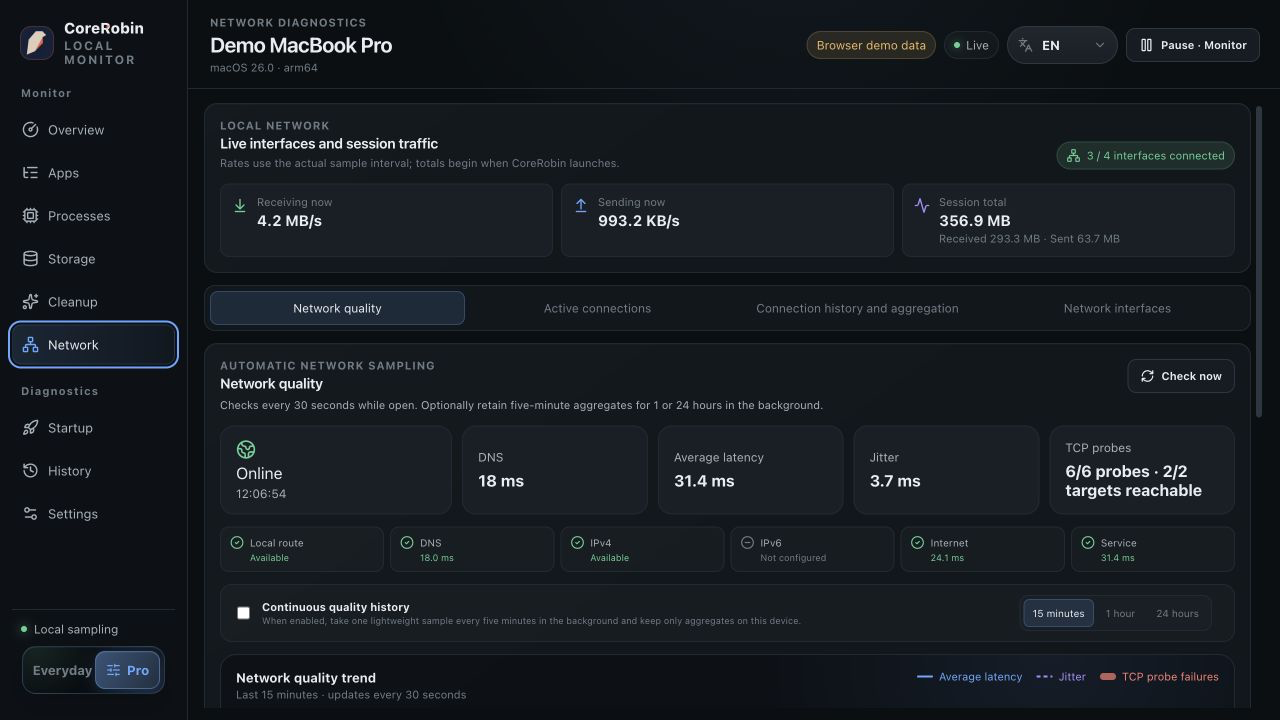Switch to Network interfaces tab
This screenshot has width=1280, height=720.
click(1117, 308)
